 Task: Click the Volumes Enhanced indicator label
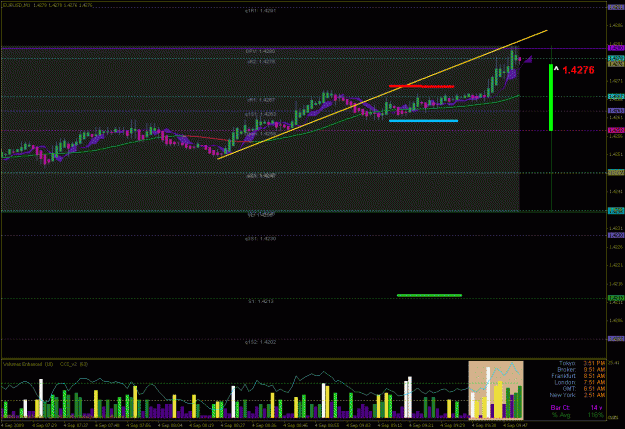pos(28,364)
